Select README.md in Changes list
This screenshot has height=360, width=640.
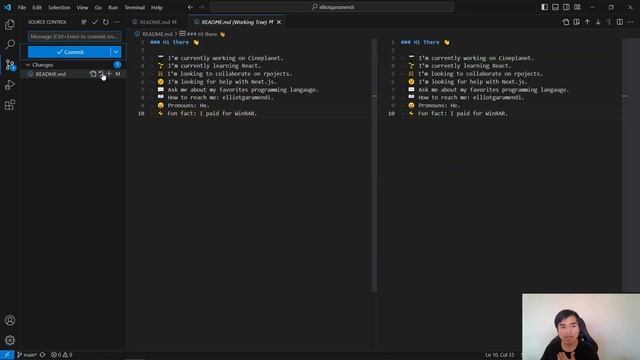pos(51,74)
